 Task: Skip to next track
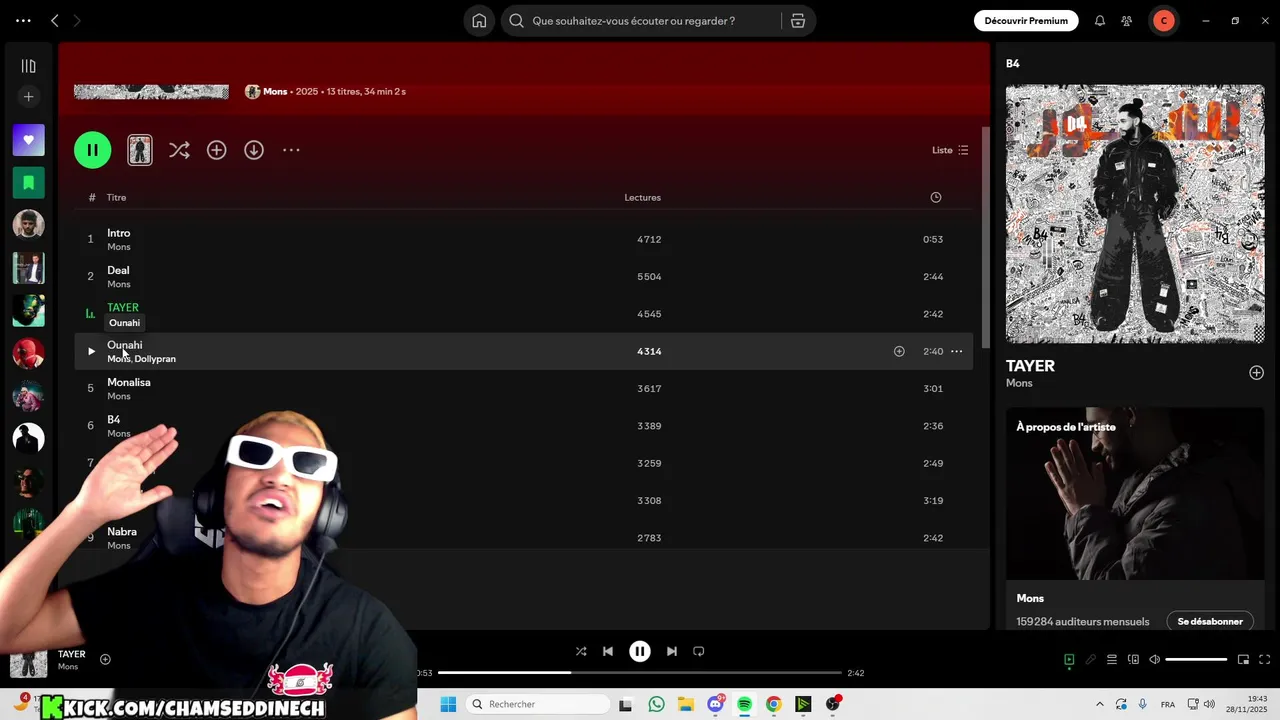point(672,651)
